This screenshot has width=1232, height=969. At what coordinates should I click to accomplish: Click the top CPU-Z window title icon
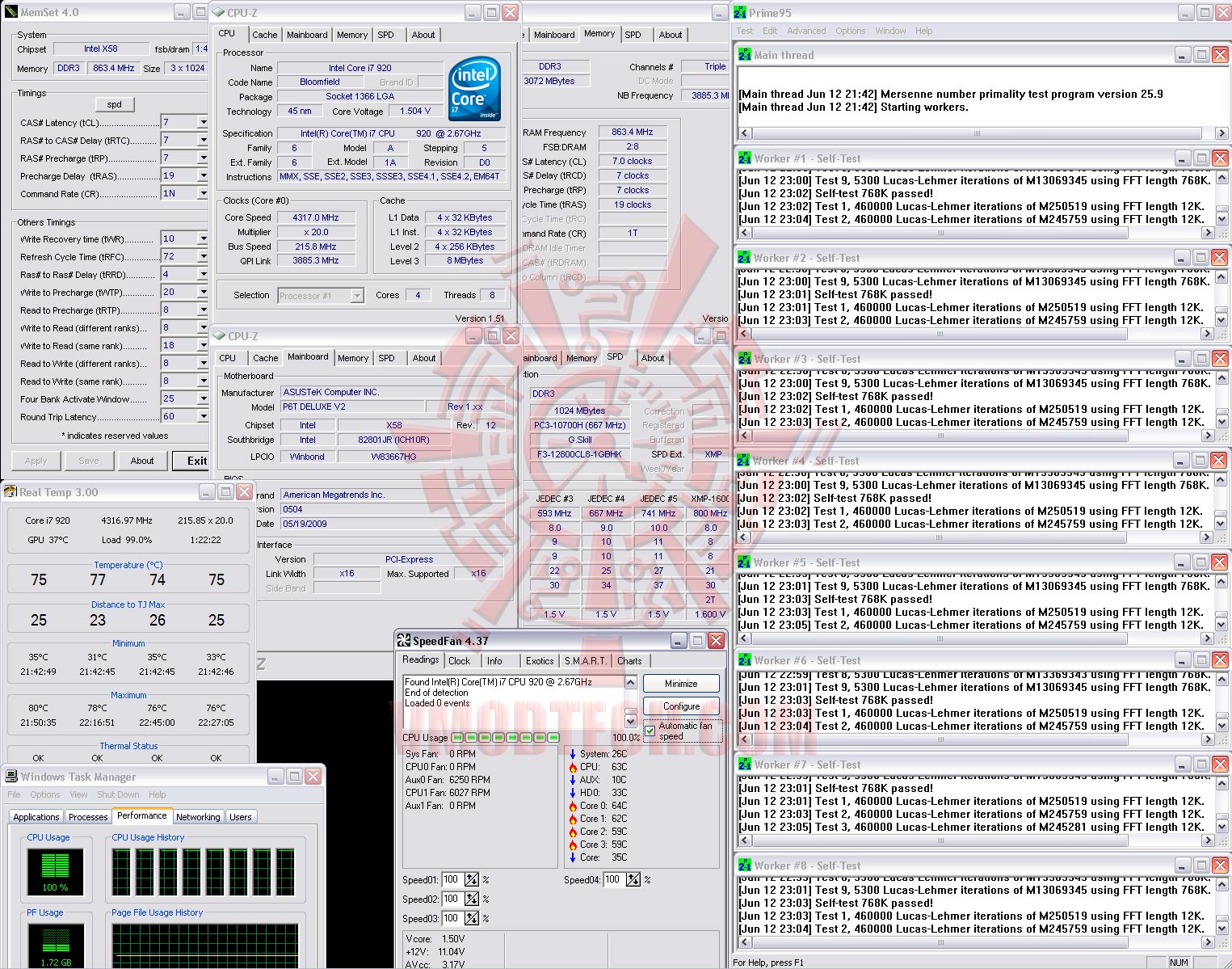pos(218,13)
